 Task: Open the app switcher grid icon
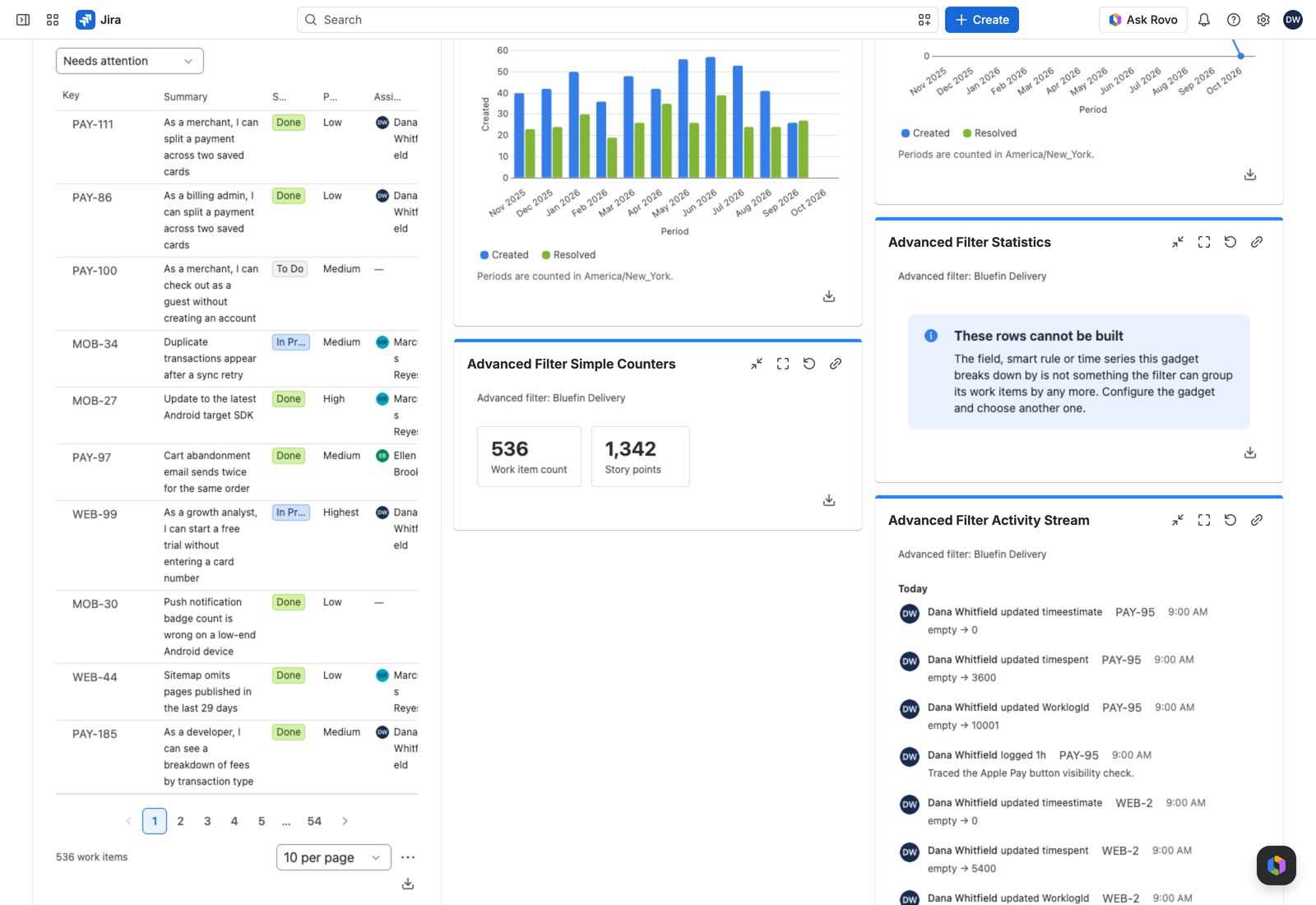pyautogui.click(x=53, y=20)
